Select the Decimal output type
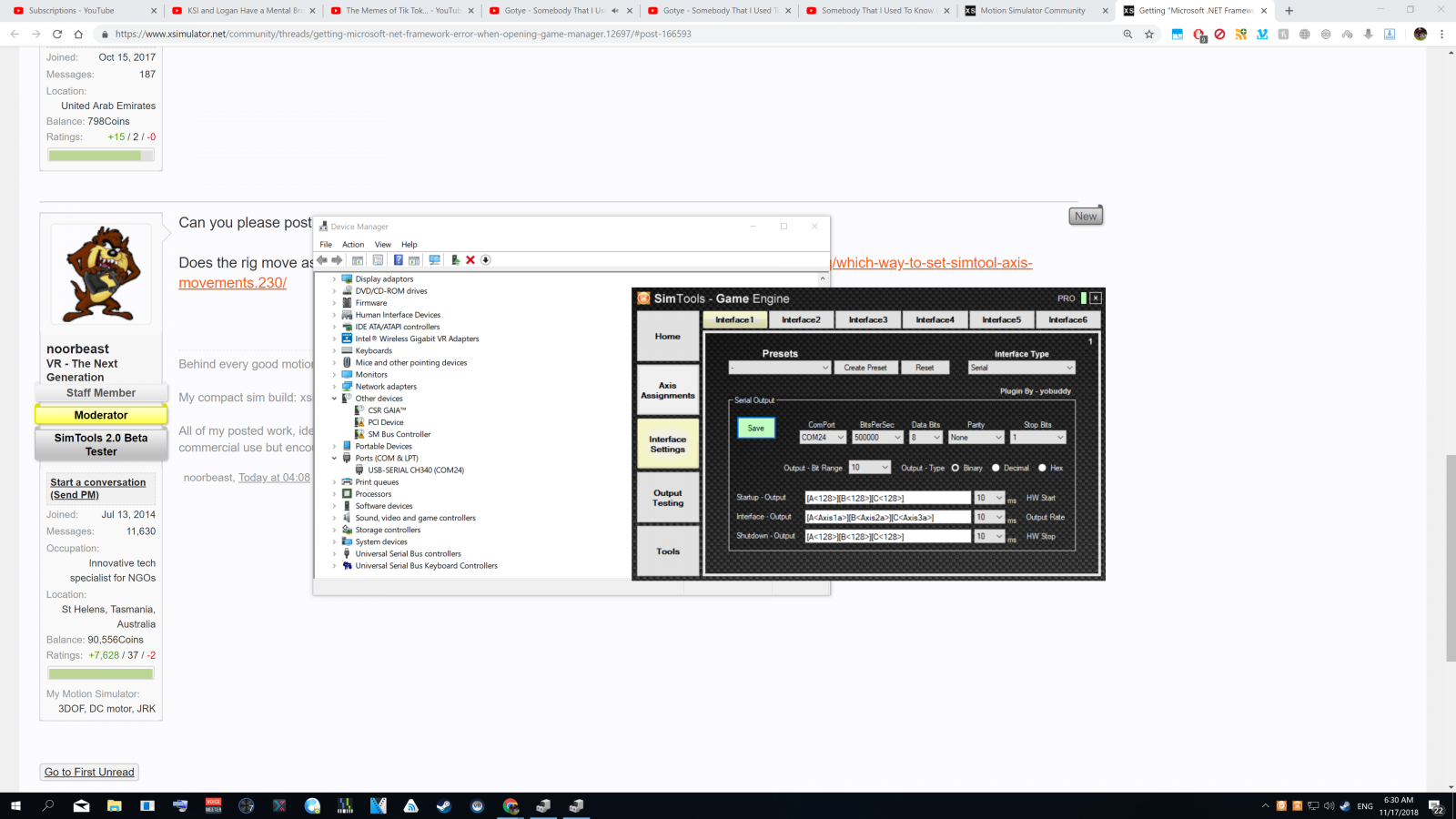This screenshot has height=819, width=1456. point(996,468)
